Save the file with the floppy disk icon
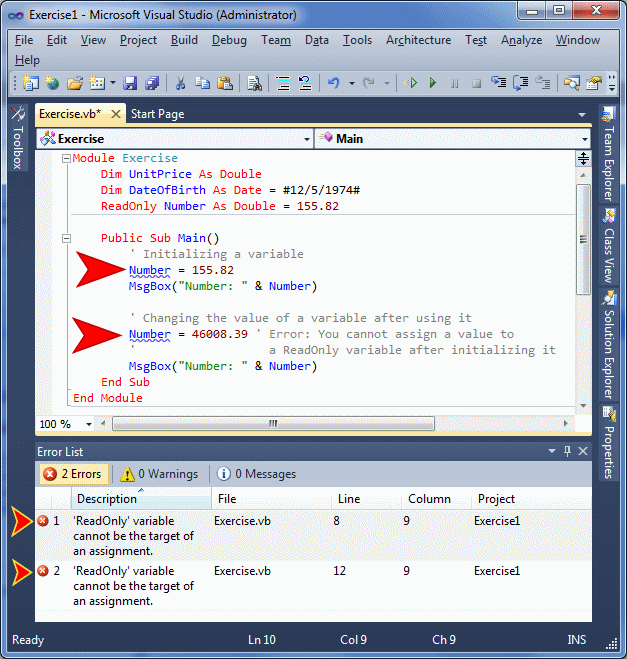 (x=130, y=83)
